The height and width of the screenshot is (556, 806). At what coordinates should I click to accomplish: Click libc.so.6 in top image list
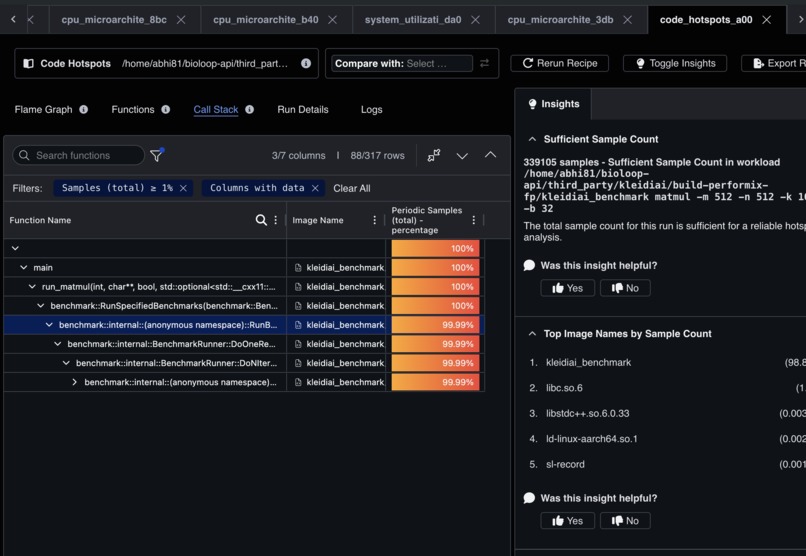pyautogui.click(x=564, y=388)
